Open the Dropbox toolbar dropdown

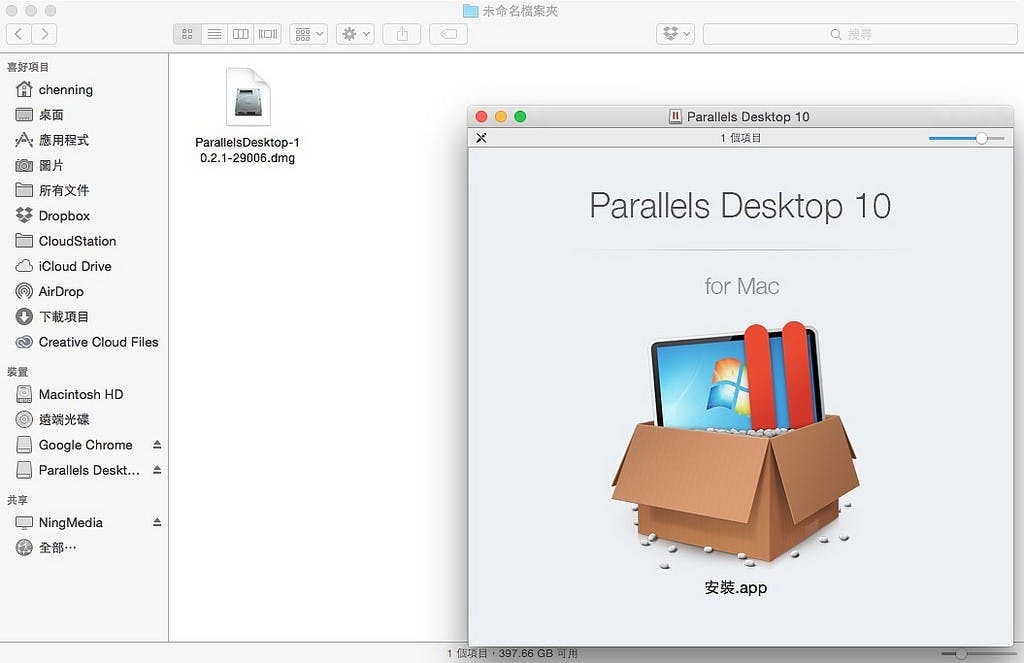(675, 34)
